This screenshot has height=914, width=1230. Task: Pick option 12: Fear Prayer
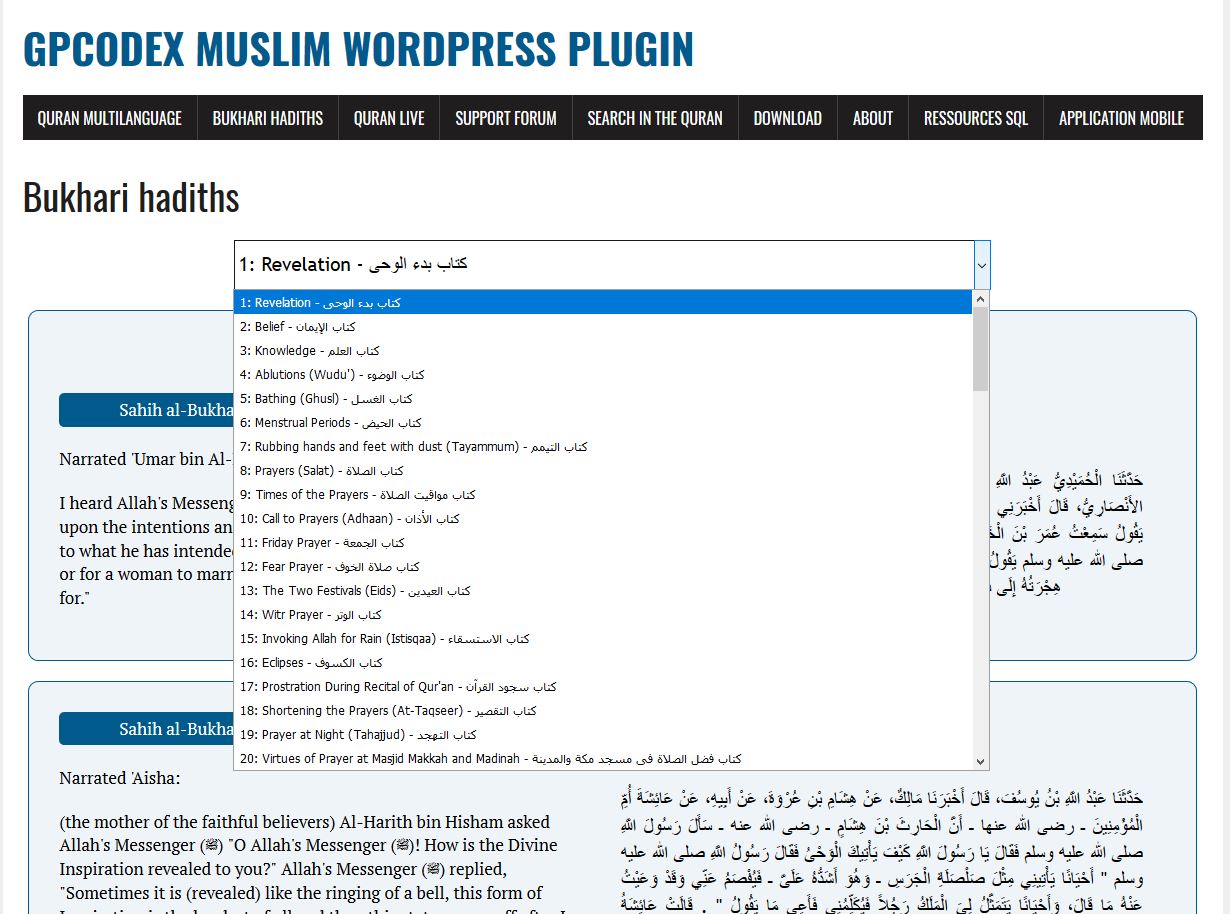click(x=603, y=566)
